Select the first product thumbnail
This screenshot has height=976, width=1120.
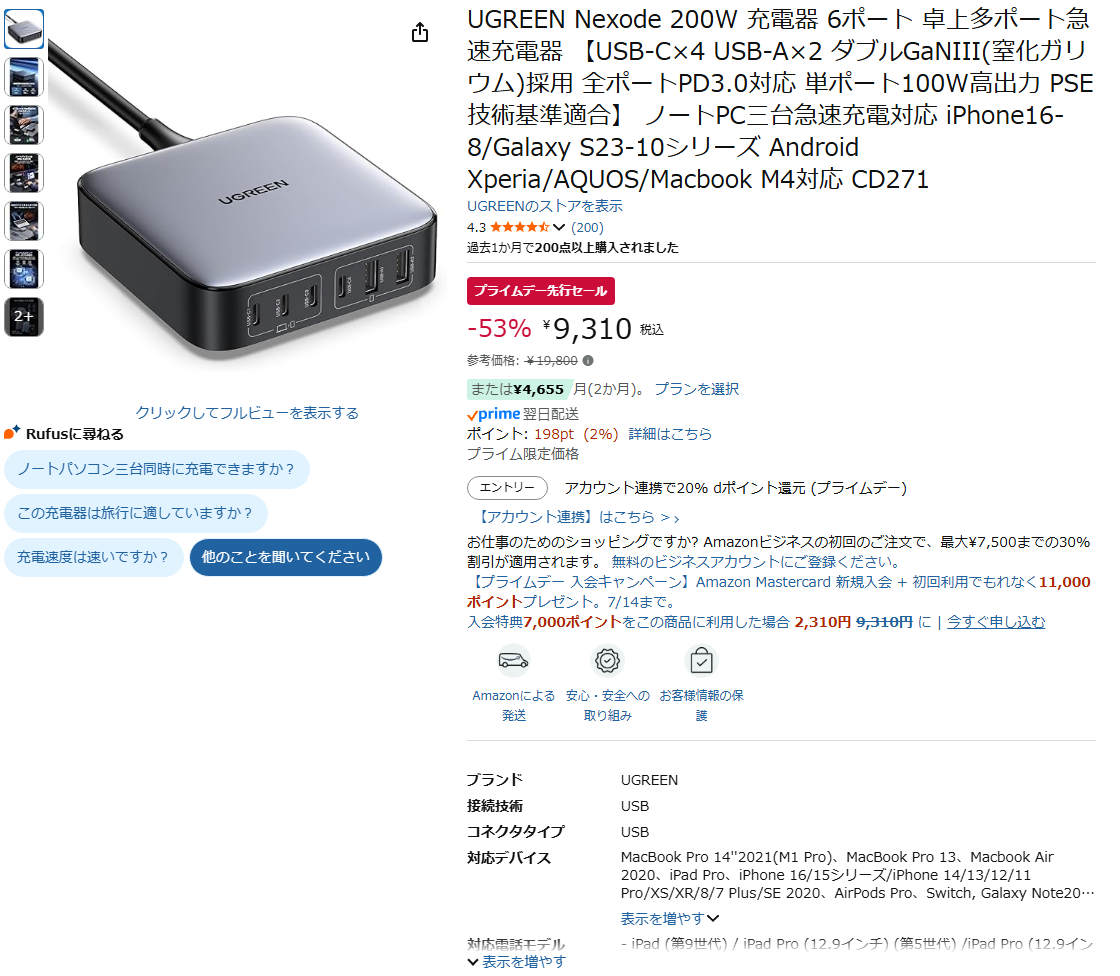[x=24, y=29]
